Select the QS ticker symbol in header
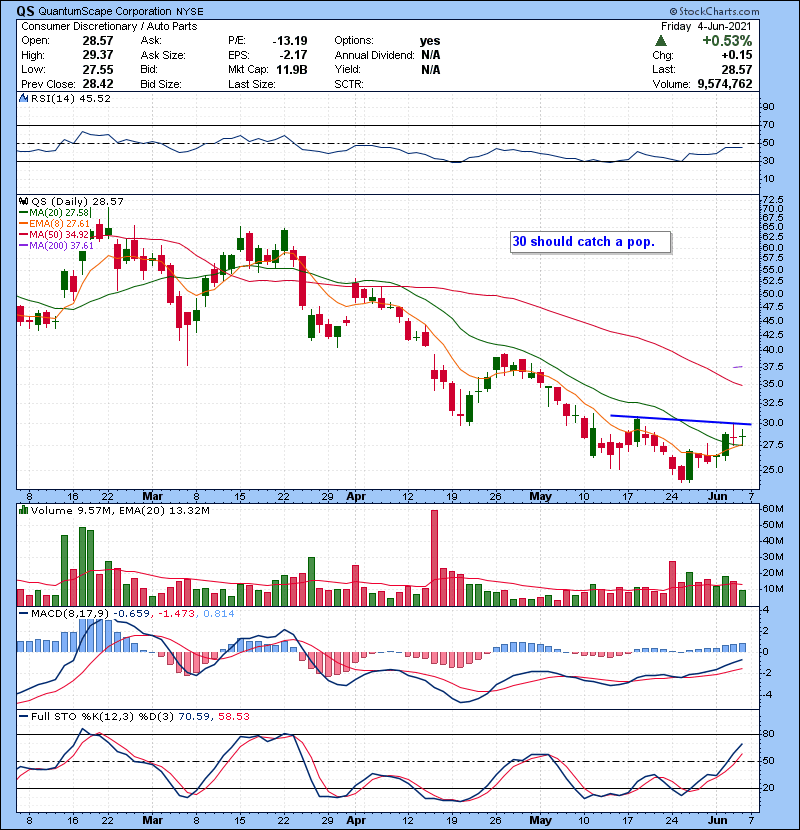 point(25,11)
